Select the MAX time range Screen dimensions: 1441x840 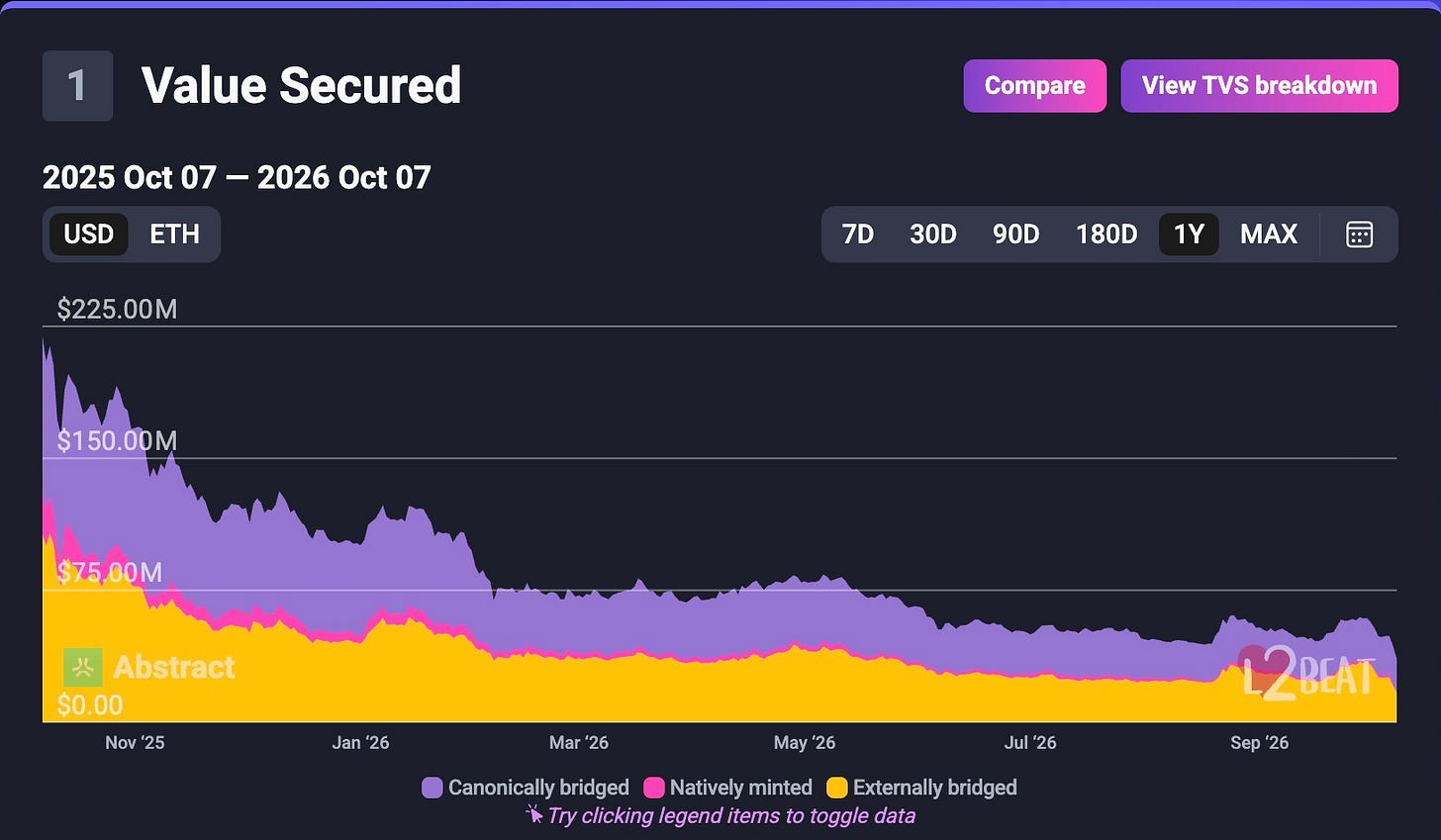(x=1269, y=234)
